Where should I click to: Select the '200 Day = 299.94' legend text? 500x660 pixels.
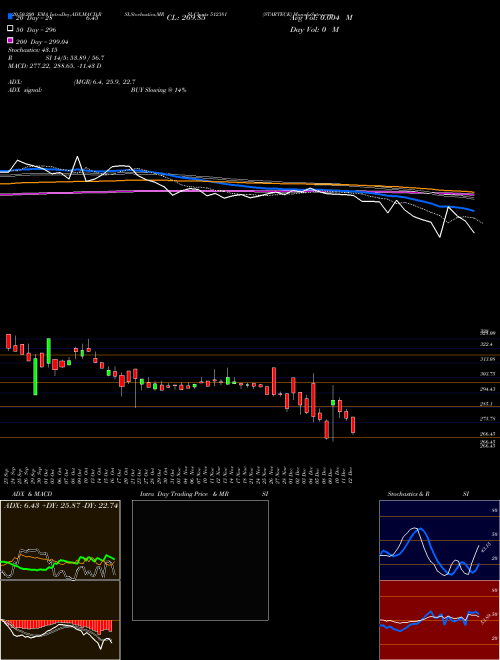42,42
